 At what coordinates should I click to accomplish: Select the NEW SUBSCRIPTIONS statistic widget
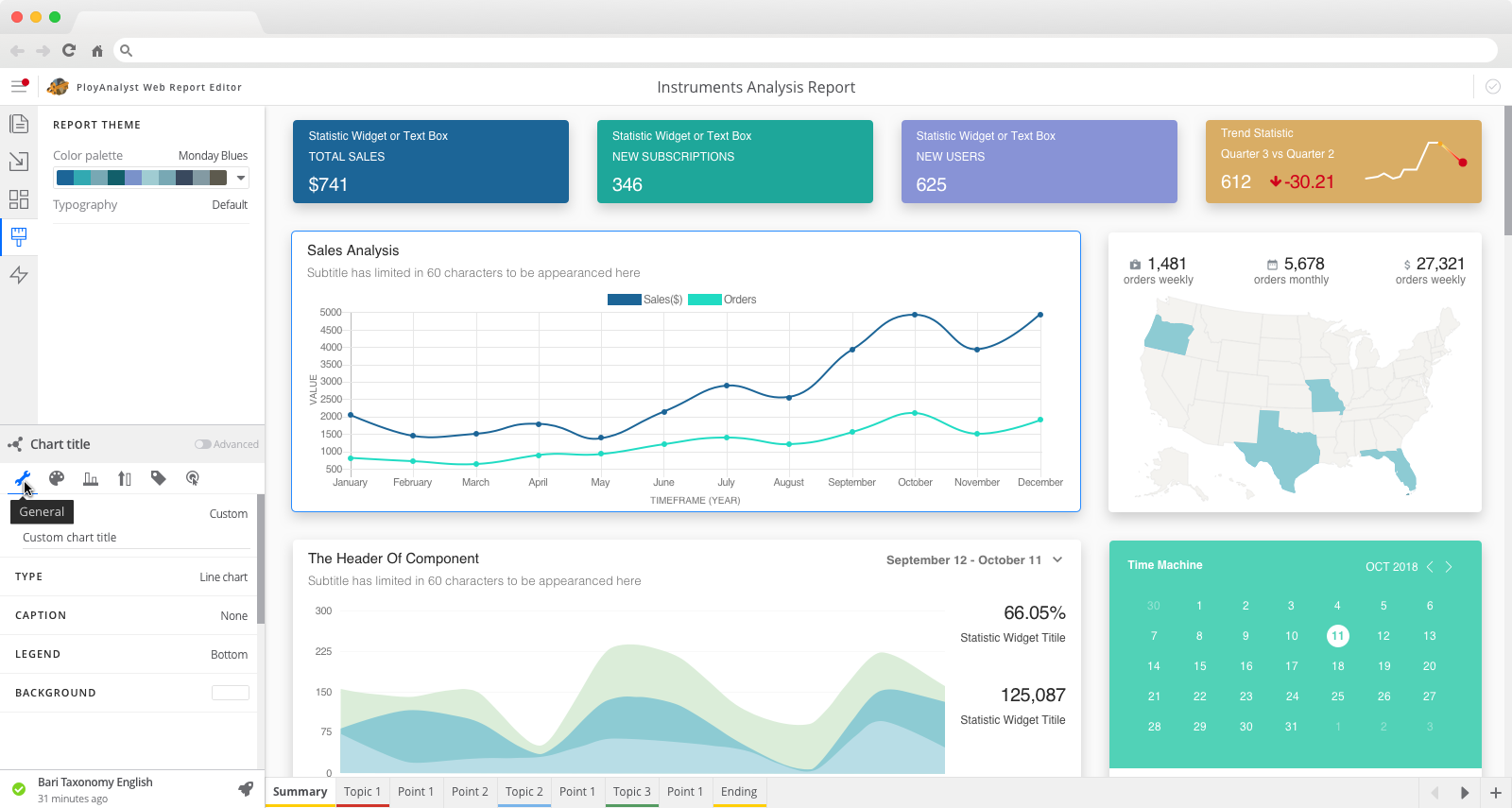point(735,162)
